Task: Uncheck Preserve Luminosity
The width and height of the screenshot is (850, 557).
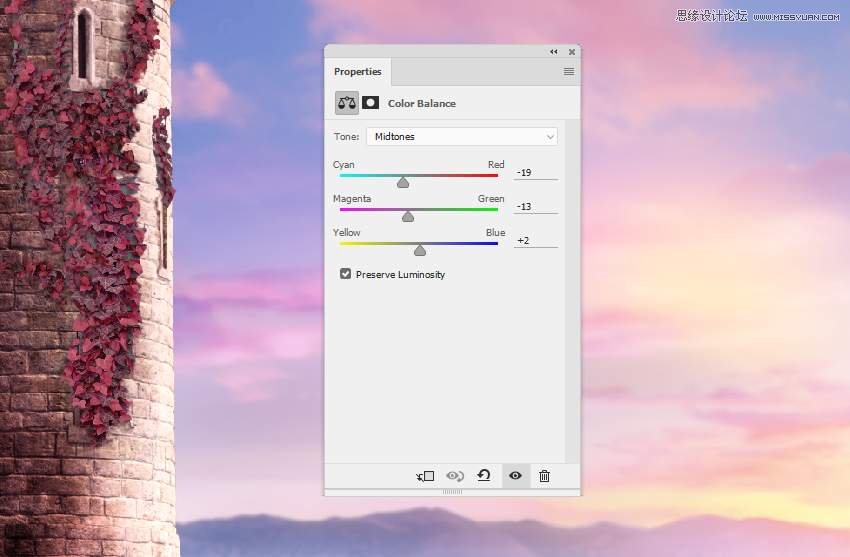Action: coord(345,274)
